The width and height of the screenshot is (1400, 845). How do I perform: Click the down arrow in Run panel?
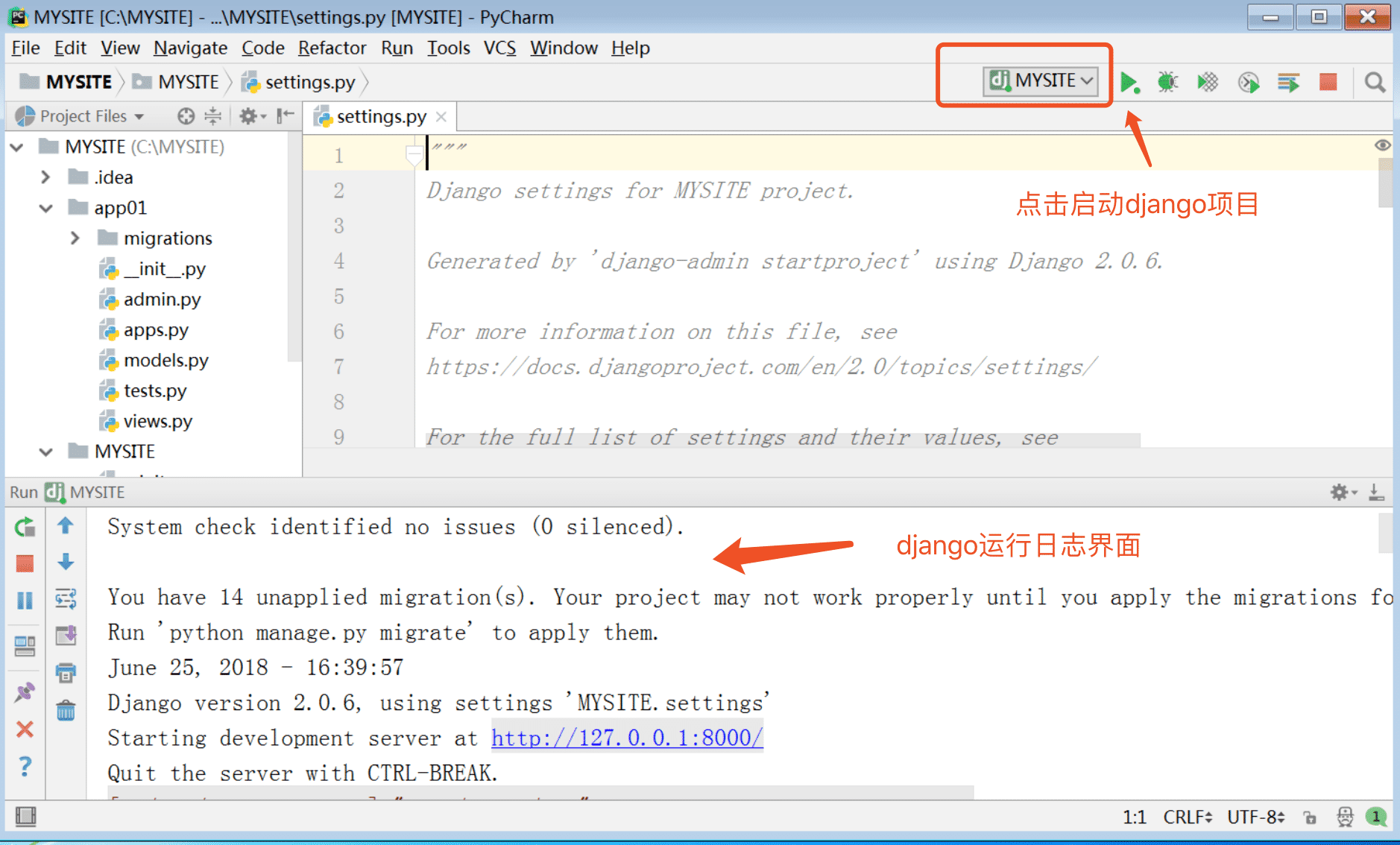(66, 562)
